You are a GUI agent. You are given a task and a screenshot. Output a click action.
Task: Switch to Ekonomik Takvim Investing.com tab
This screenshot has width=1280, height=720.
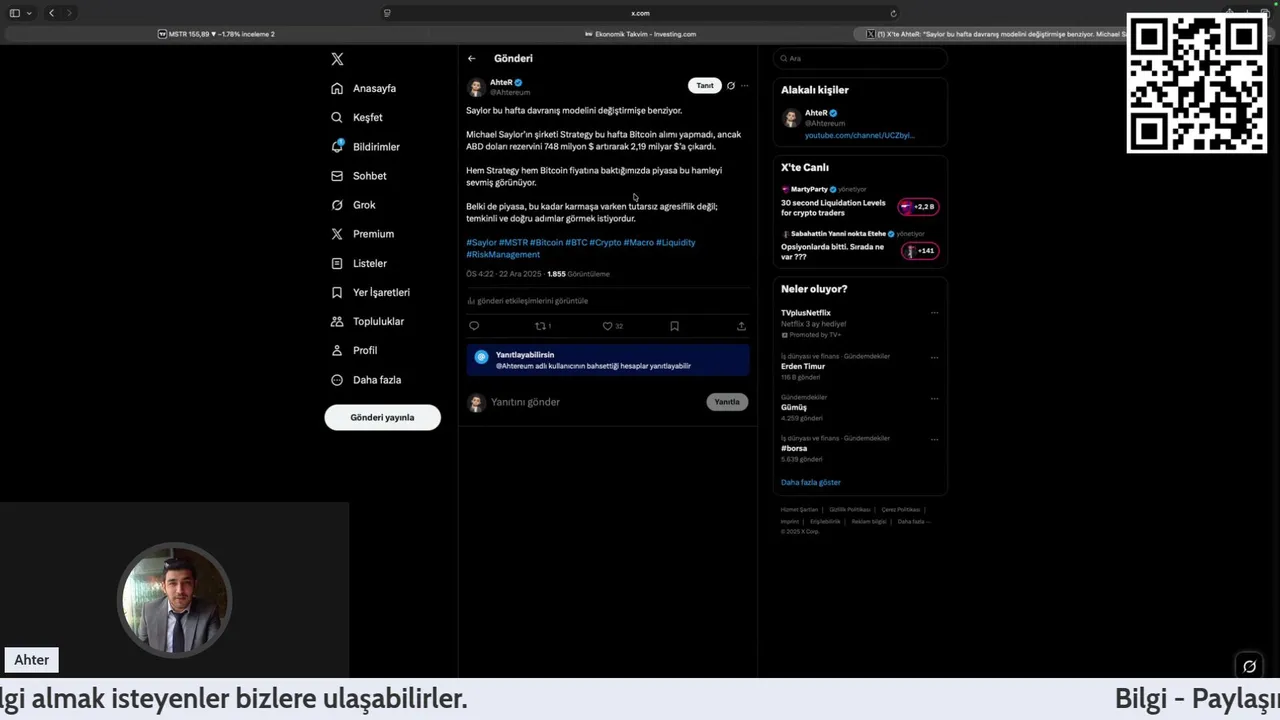640,34
